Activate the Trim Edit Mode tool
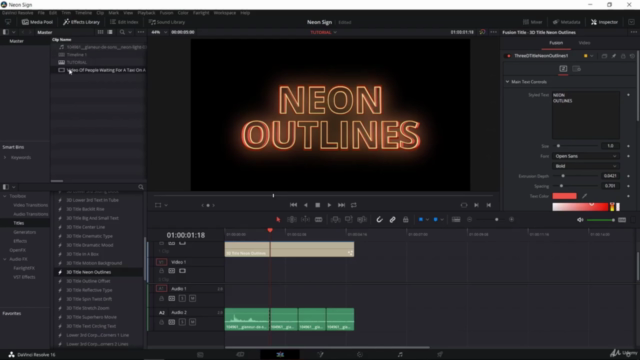This screenshot has width=640, height=360. click(292, 220)
